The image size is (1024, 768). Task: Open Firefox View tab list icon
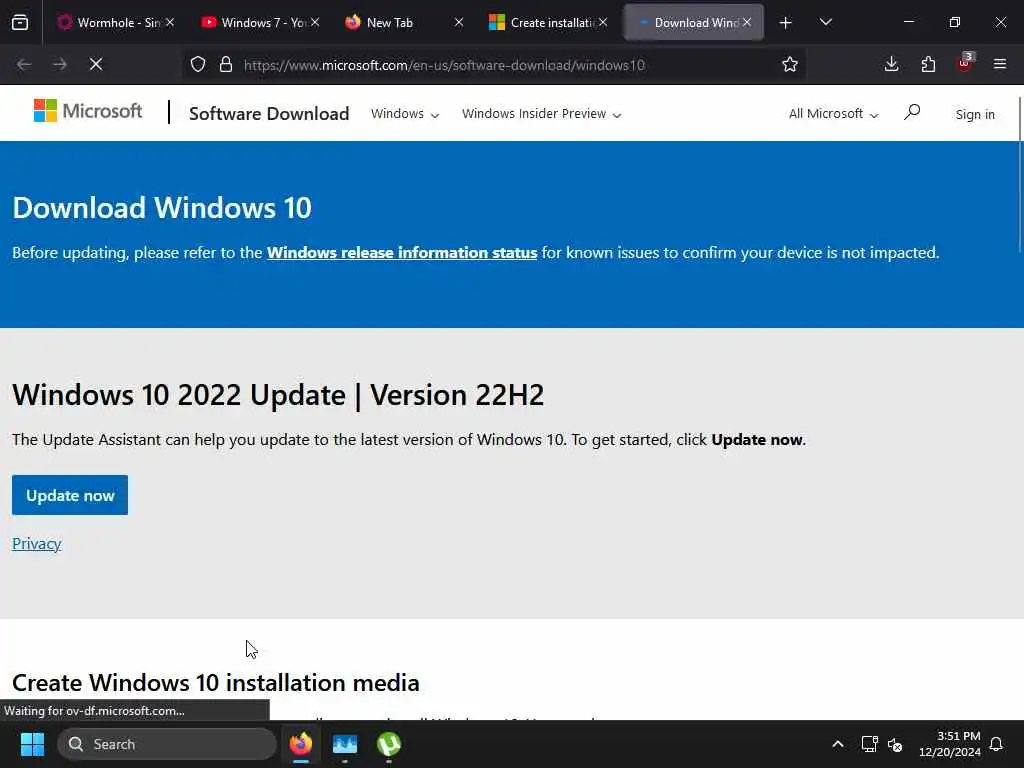(20, 23)
